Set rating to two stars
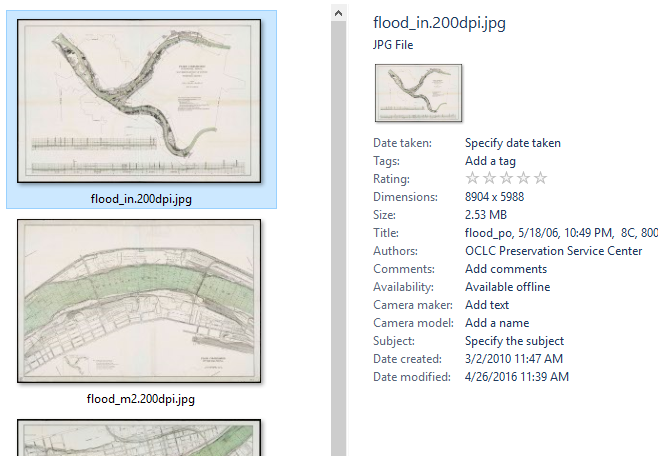This screenshot has width=658, height=456. [x=489, y=178]
